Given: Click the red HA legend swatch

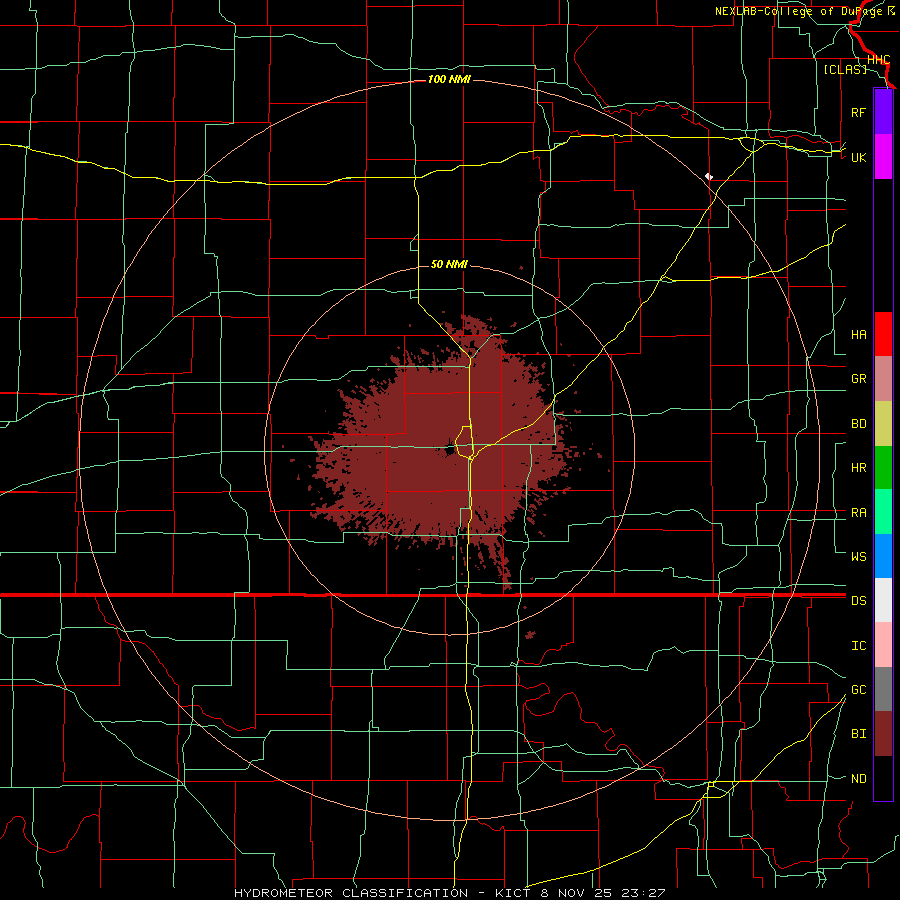Looking at the screenshot, I should (x=883, y=334).
